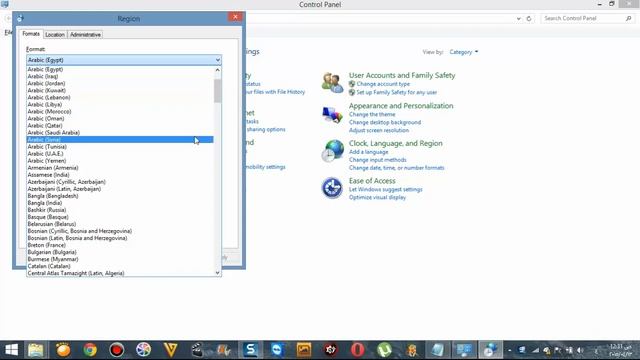
Task: Select Arabic (Tunisia) in format list
Action: (120, 147)
